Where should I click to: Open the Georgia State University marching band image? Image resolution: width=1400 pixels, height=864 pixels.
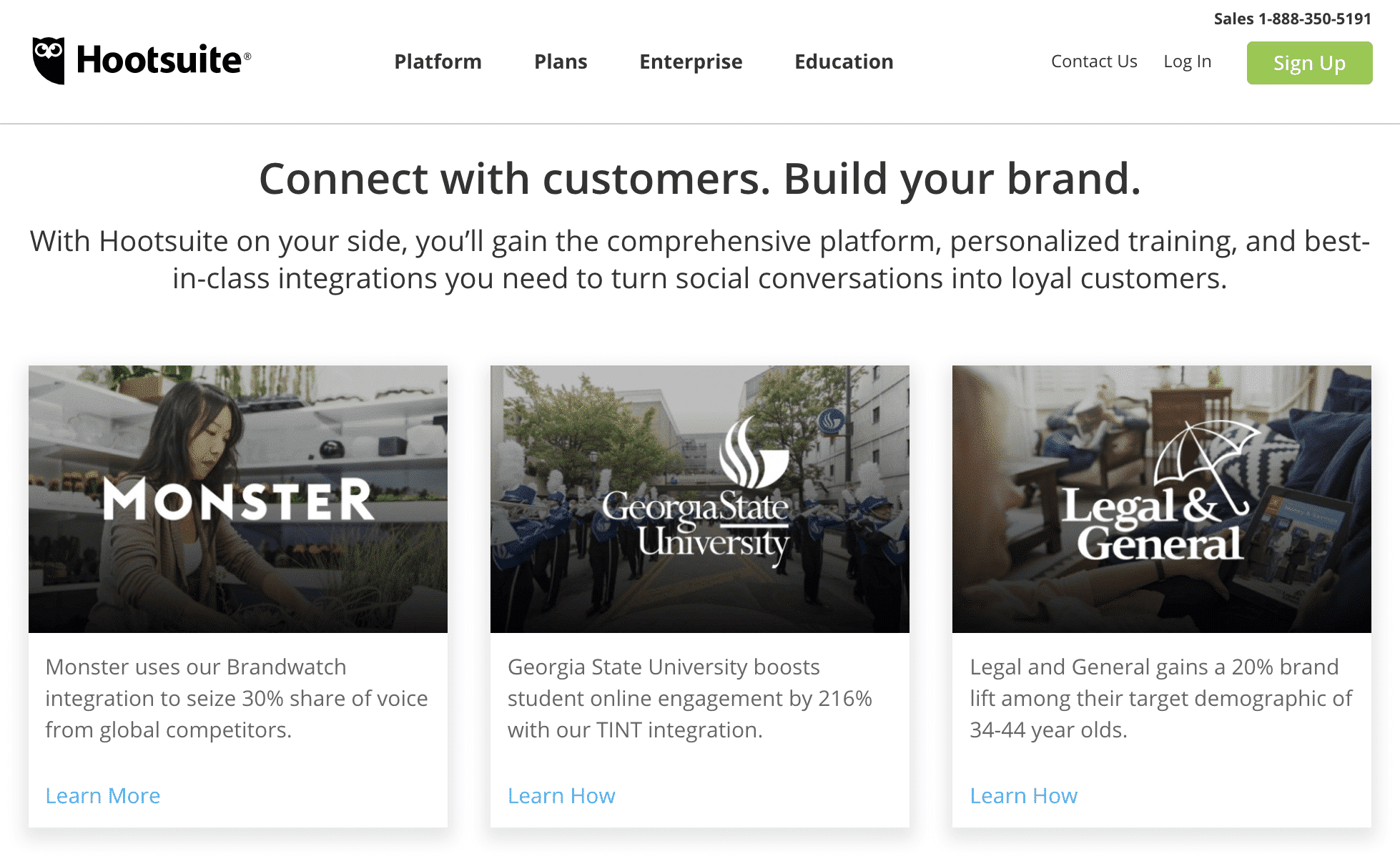pyautogui.click(x=700, y=499)
